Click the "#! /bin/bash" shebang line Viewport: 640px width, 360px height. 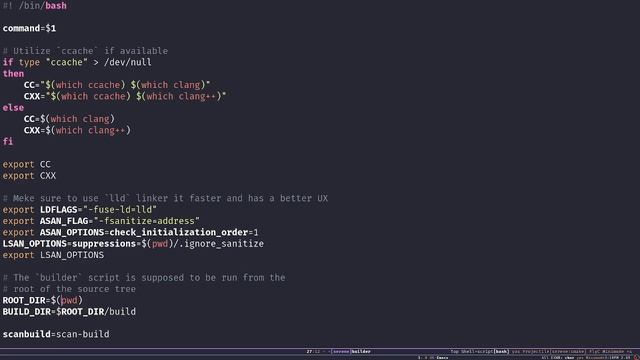coord(34,6)
